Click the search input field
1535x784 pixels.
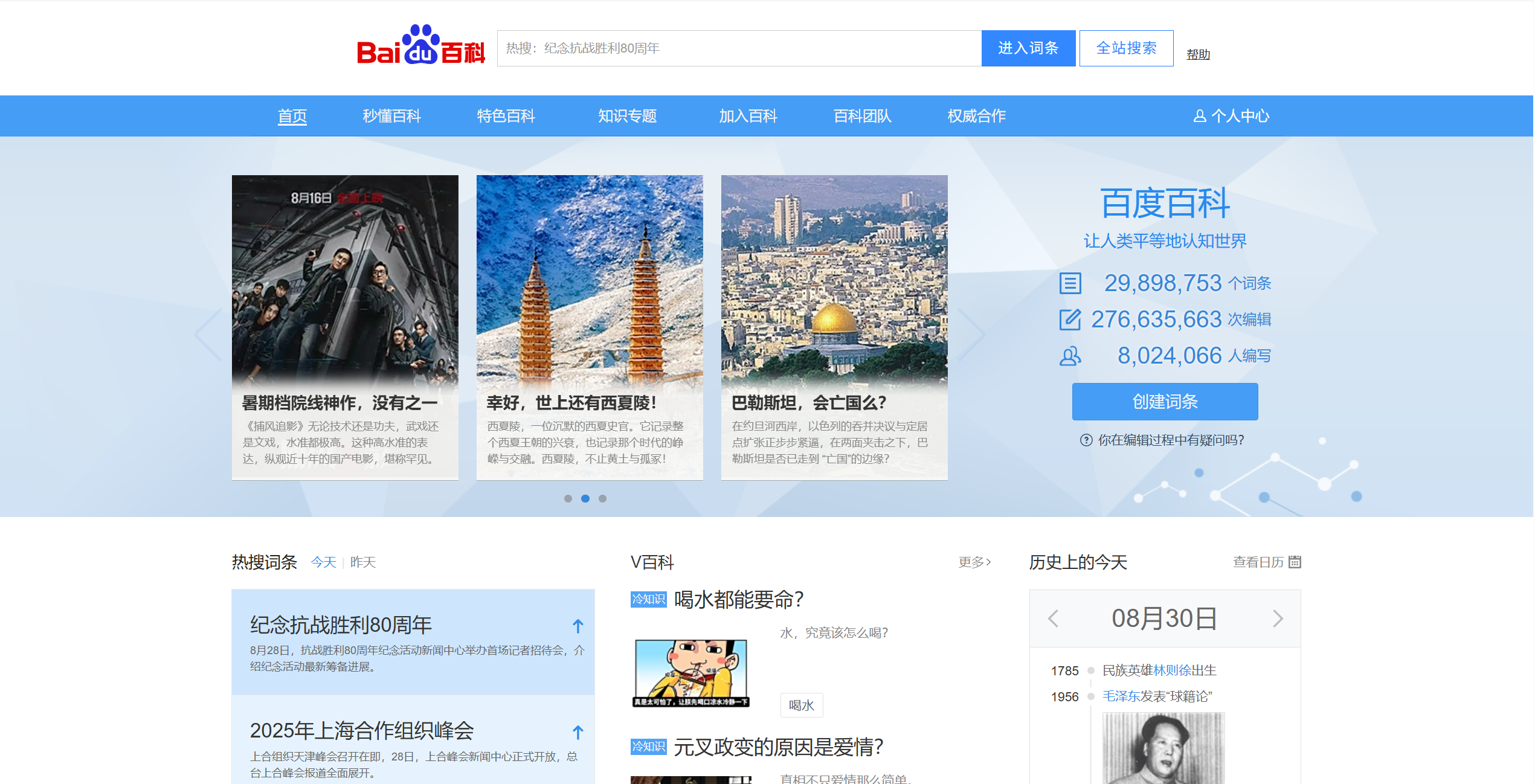pos(738,48)
